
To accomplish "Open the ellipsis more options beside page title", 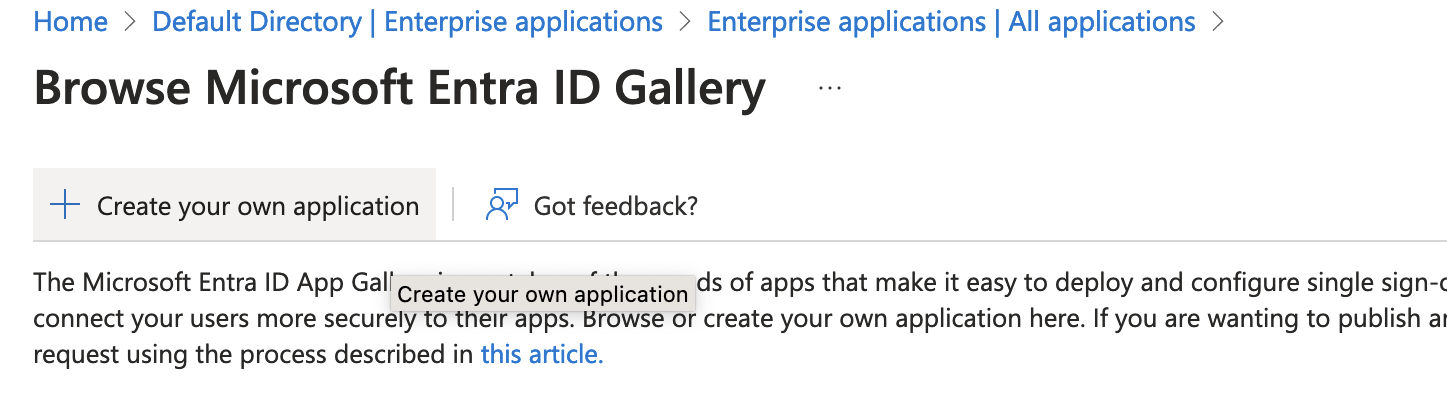I will [x=830, y=88].
